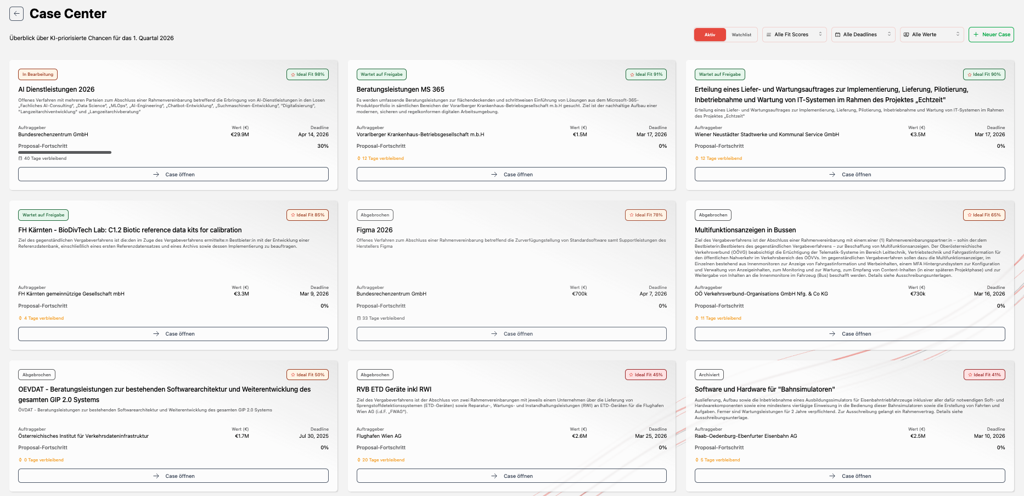
Task: Click the RVB ETD Geräte inkl RWI title
Action: [x=394, y=389]
